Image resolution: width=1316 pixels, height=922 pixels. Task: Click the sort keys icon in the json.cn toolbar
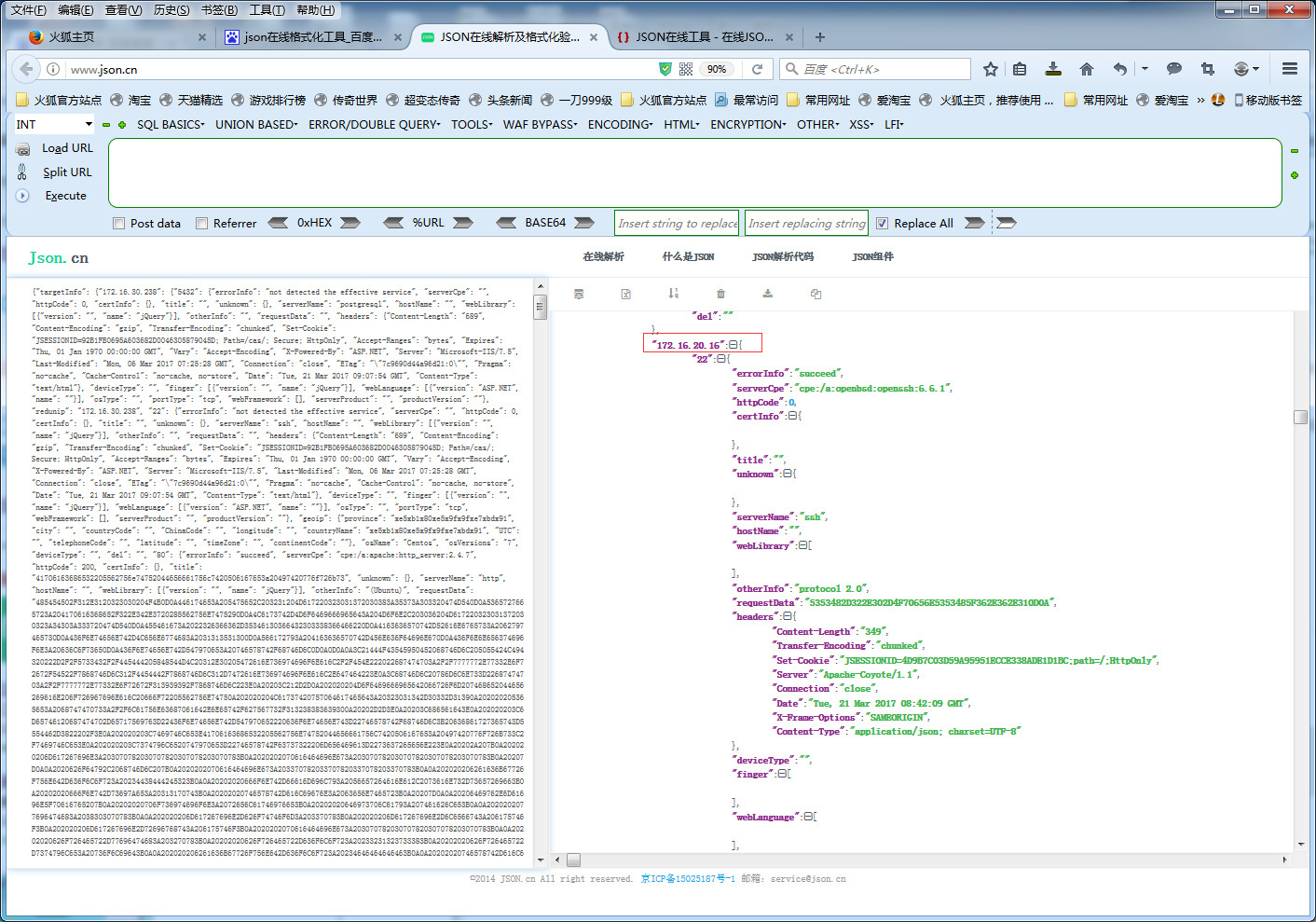coord(673,294)
